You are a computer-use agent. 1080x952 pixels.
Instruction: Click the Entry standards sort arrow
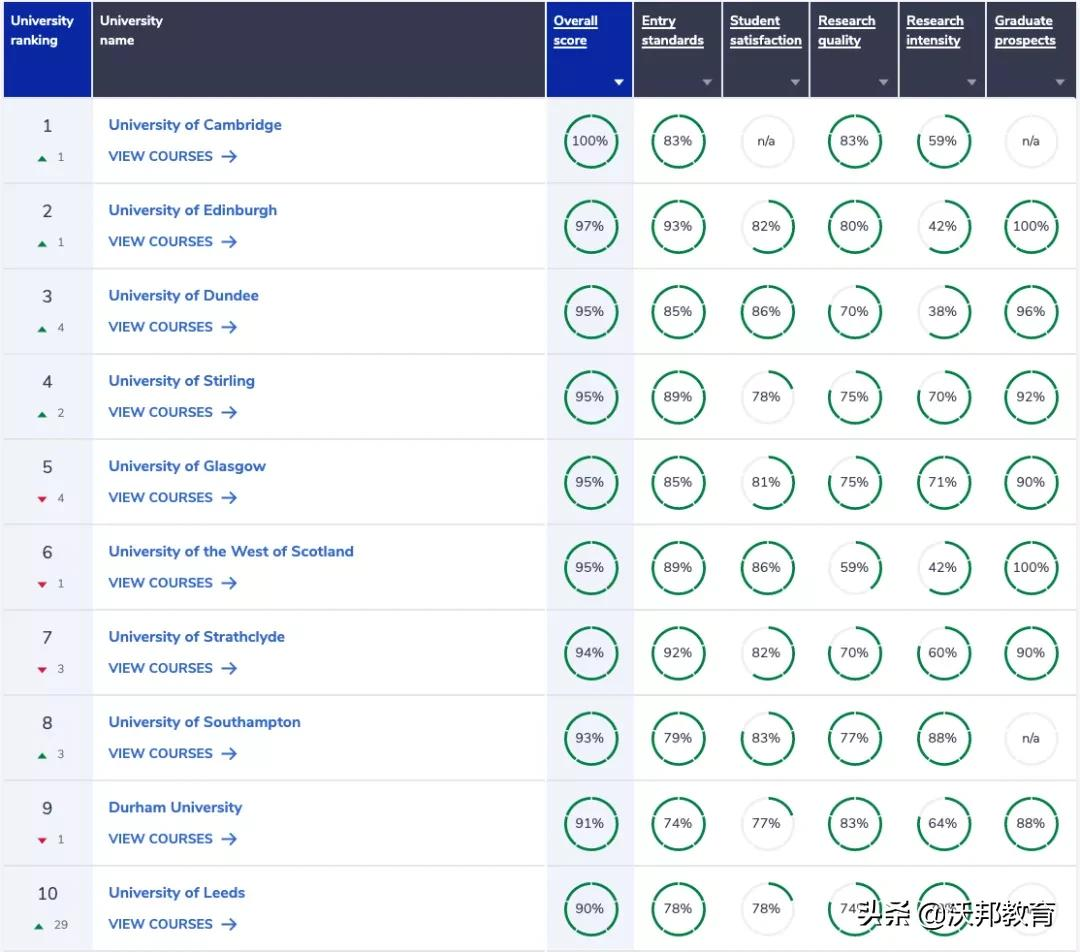(x=707, y=82)
